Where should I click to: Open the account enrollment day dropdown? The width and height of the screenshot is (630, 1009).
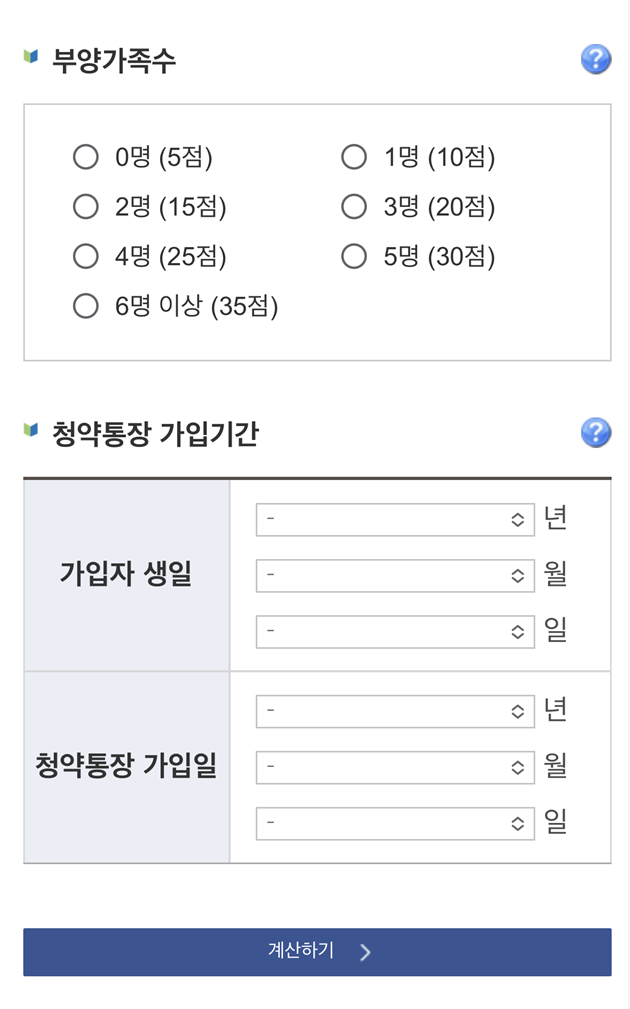point(395,823)
